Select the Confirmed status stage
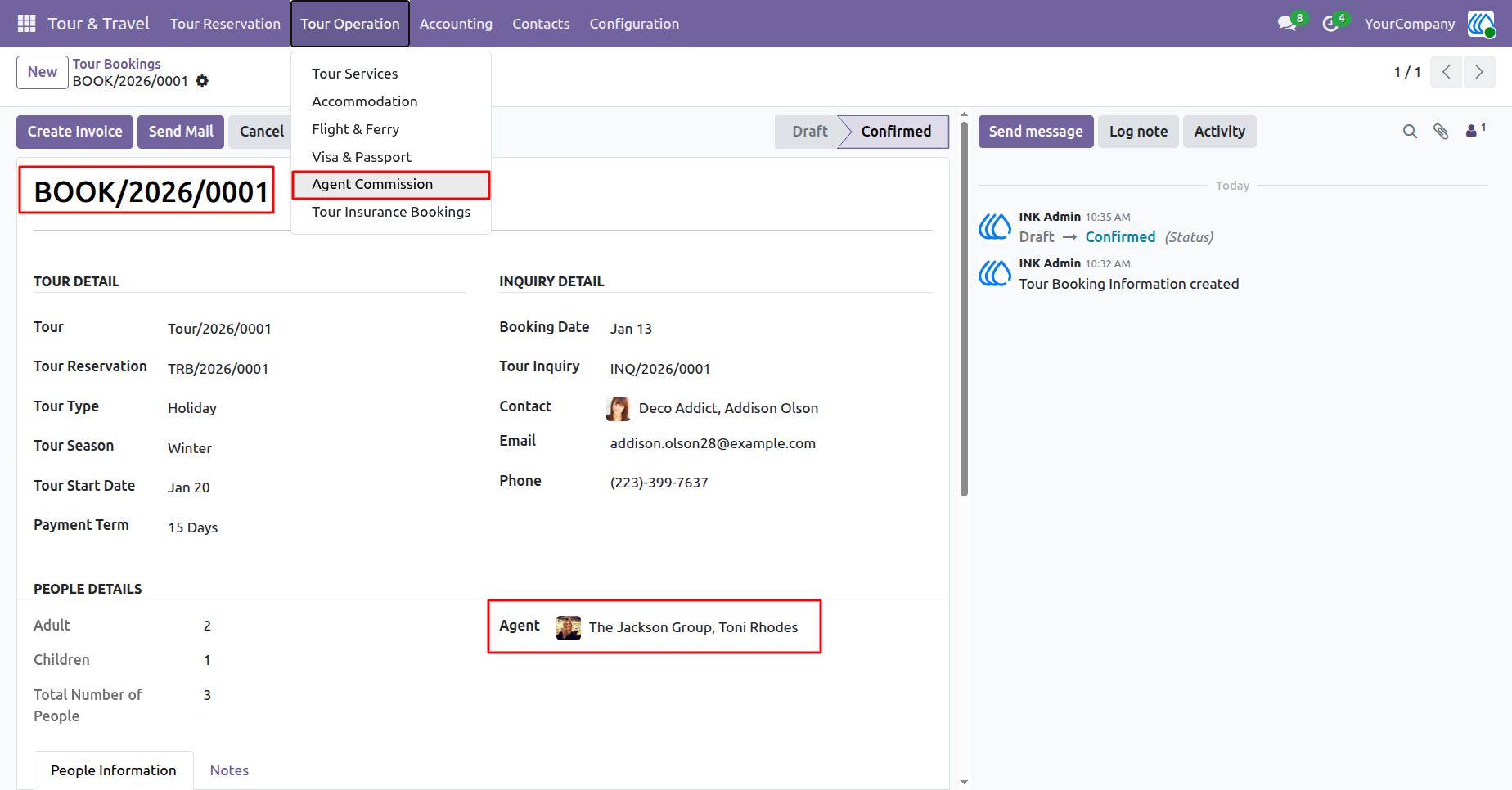The width and height of the screenshot is (1512, 790). 895,132
